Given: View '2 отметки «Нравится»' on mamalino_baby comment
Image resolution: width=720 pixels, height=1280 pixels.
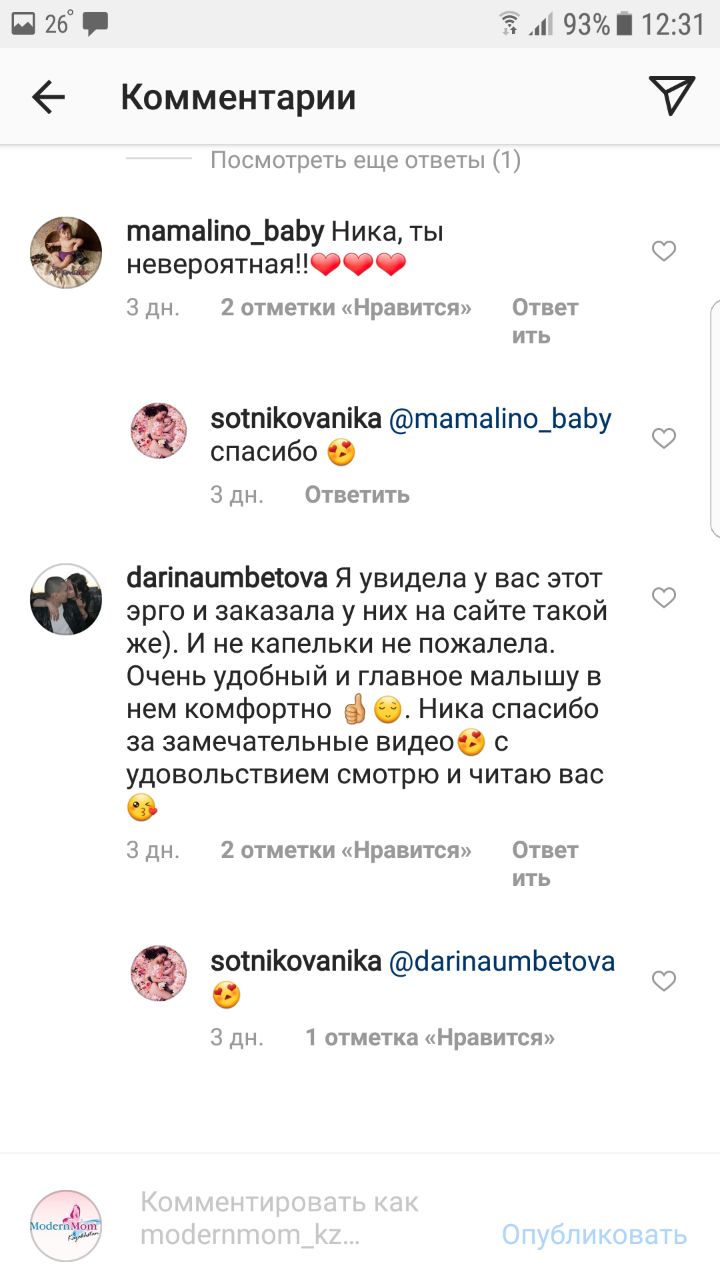Looking at the screenshot, I should 346,308.
